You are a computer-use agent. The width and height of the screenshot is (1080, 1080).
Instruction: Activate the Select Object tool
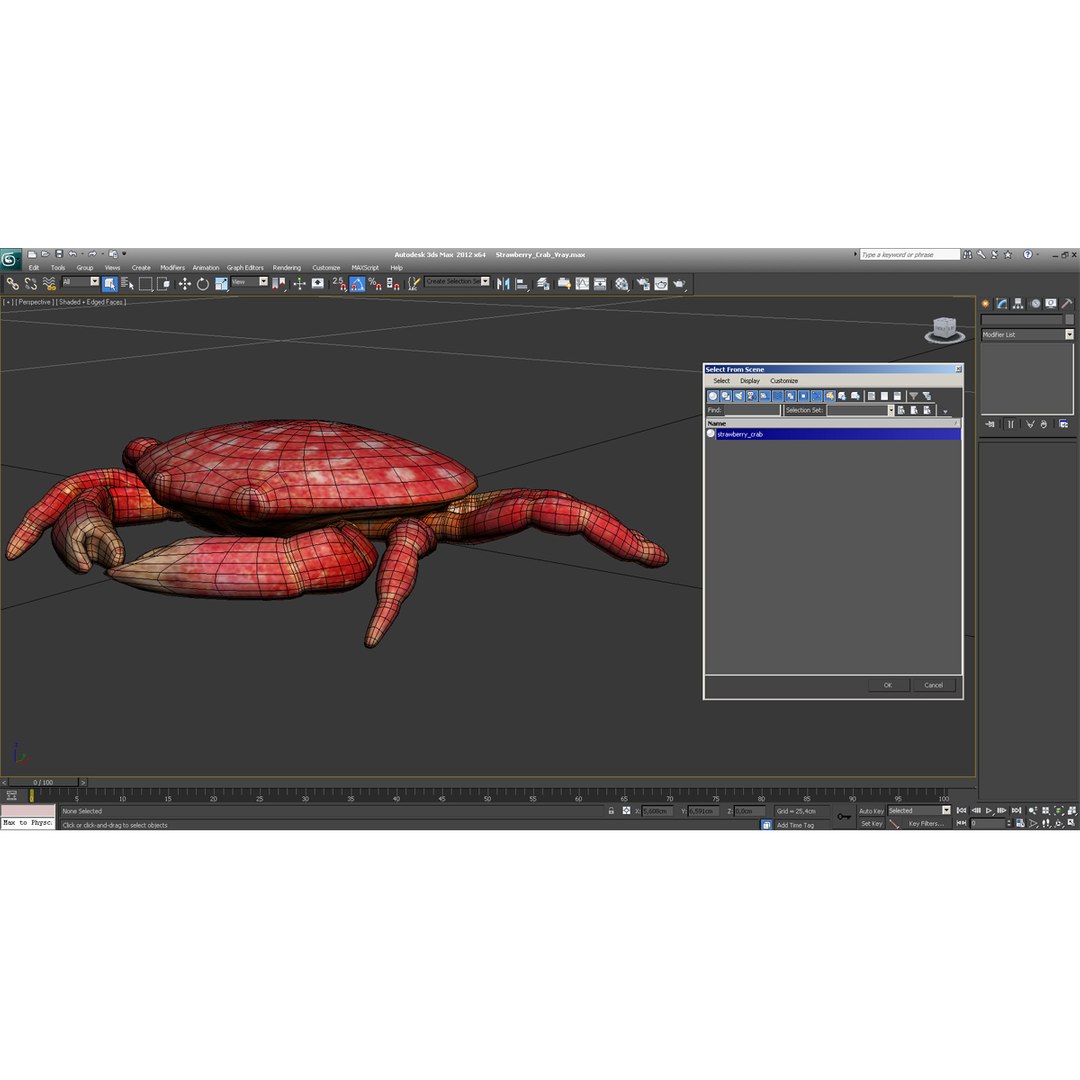tap(110, 284)
